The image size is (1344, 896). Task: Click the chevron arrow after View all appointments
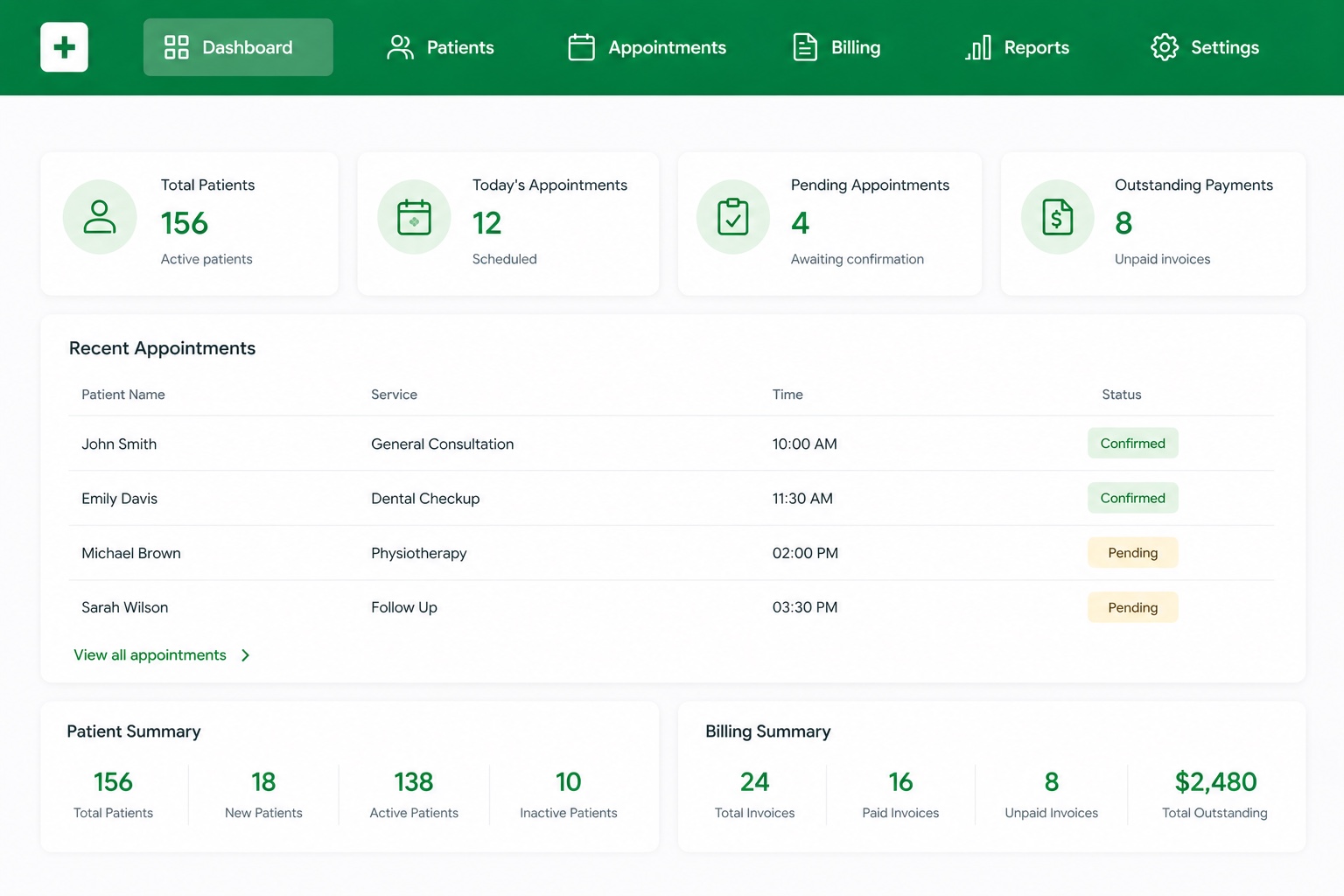246,655
